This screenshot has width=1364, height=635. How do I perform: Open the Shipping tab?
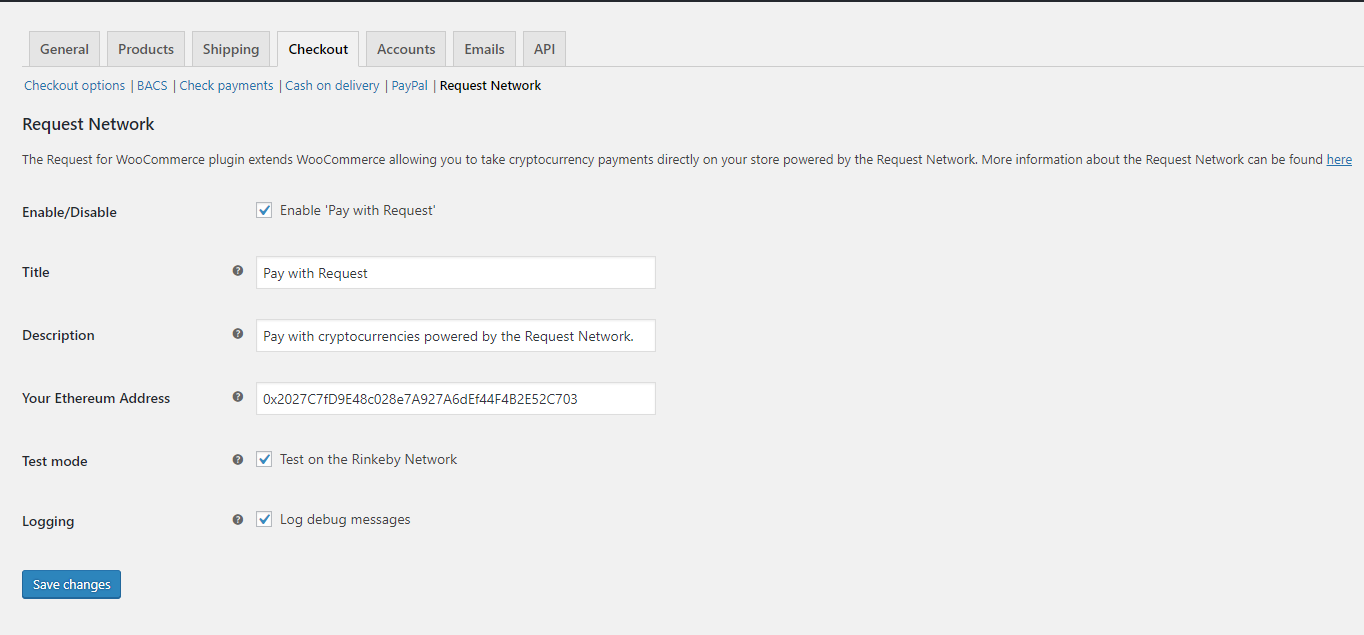(x=231, y=49)
